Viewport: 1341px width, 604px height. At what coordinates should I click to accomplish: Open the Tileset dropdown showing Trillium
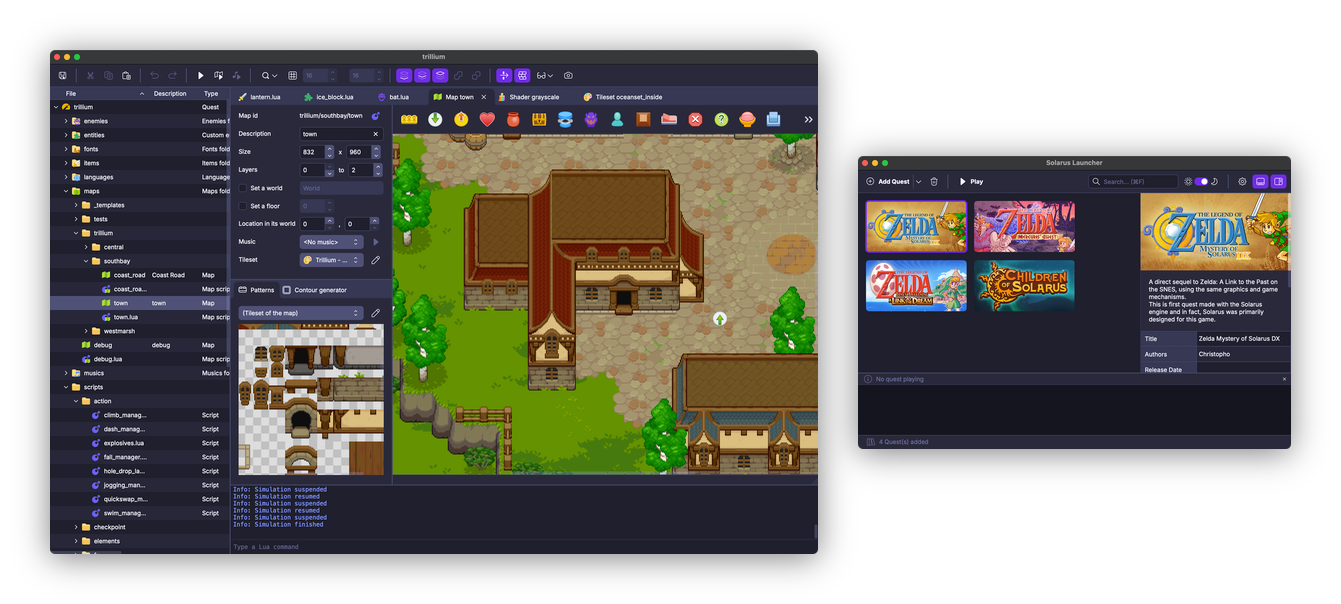pyautogui.click(x=330, y=259)
